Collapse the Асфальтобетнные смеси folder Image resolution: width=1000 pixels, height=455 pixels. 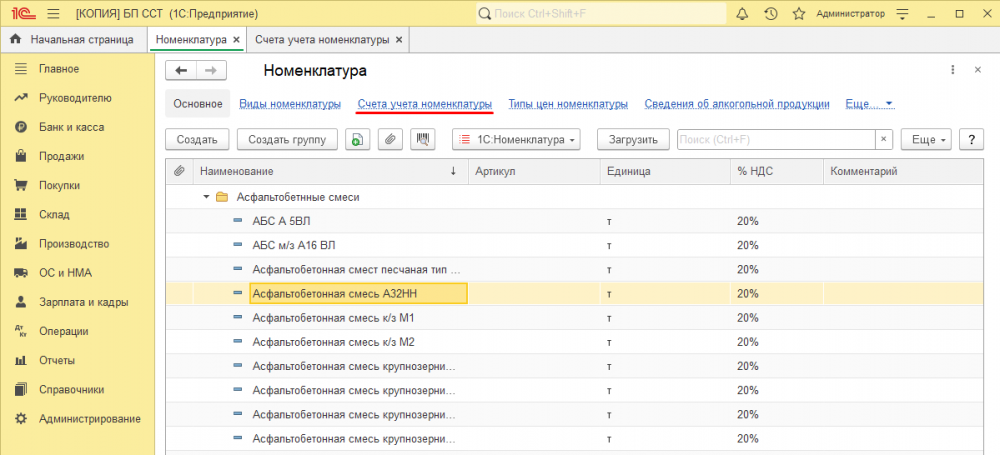206,197
